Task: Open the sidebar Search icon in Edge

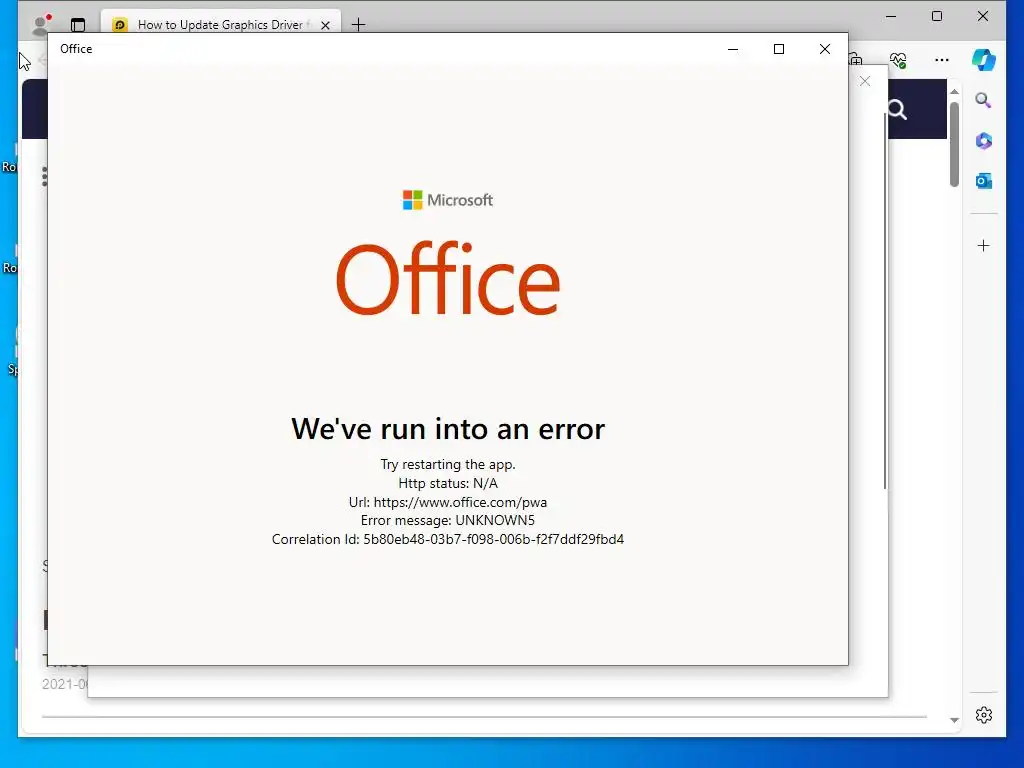Action: [984, 101]
